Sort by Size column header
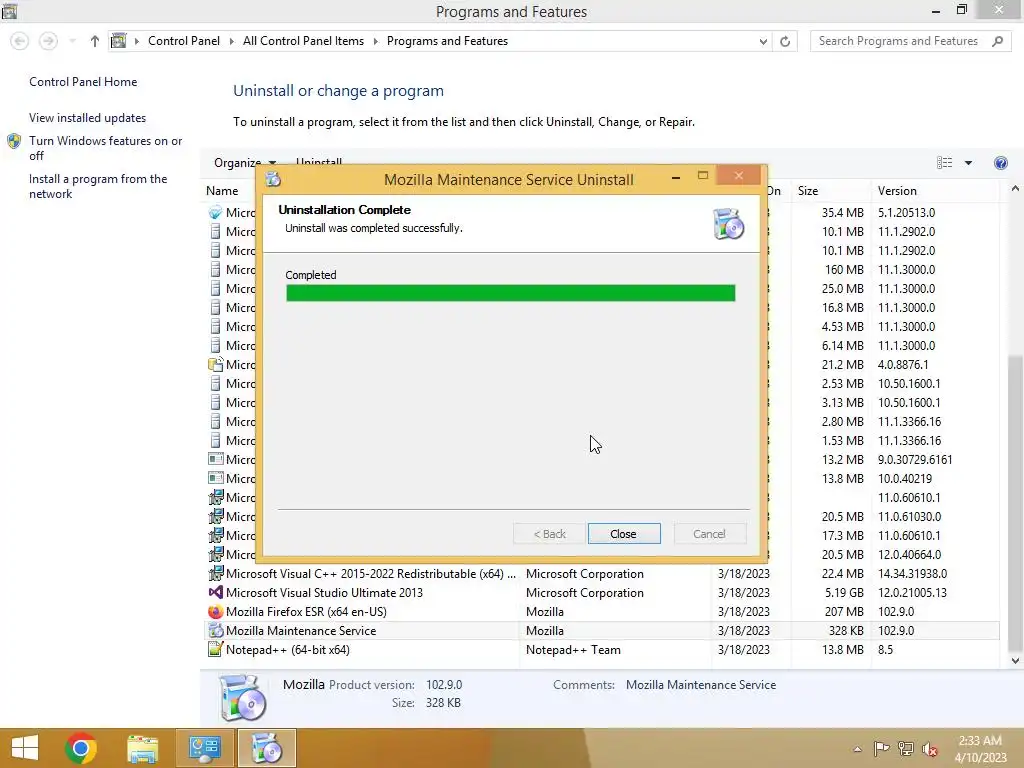The width and height of the screenshot is (1024, 768). [x=808, y=191]
